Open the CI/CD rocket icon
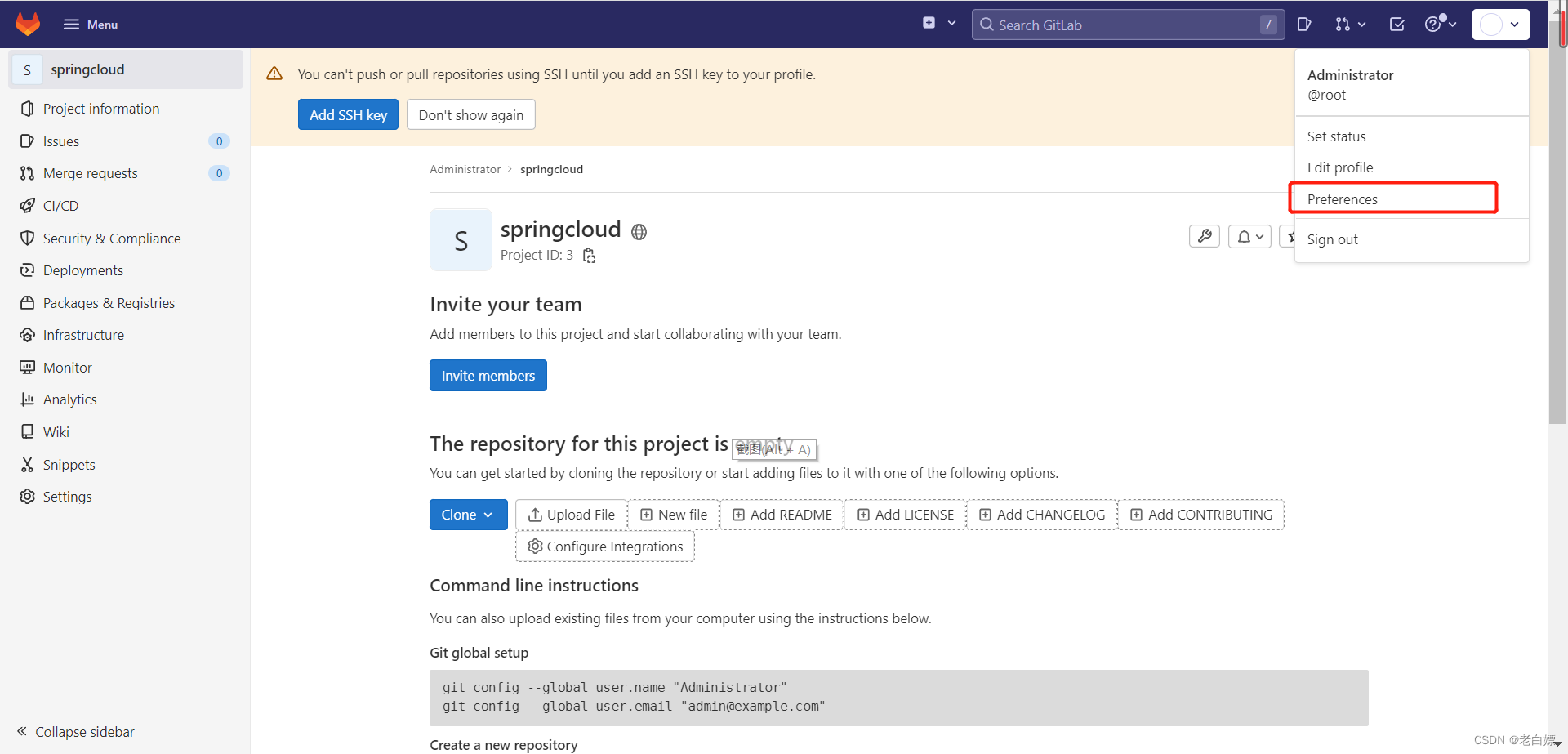1568x754 pixels. pyautogui.click(x=27, y=206)
